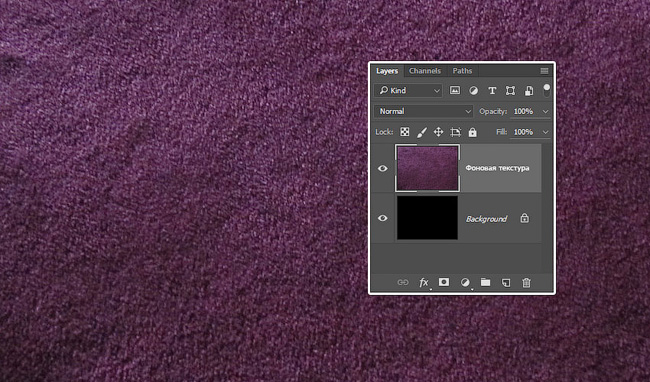Click the Opacity 100% value field
The height and width of the screenshot is (382, 650).
tap(524, 111)
